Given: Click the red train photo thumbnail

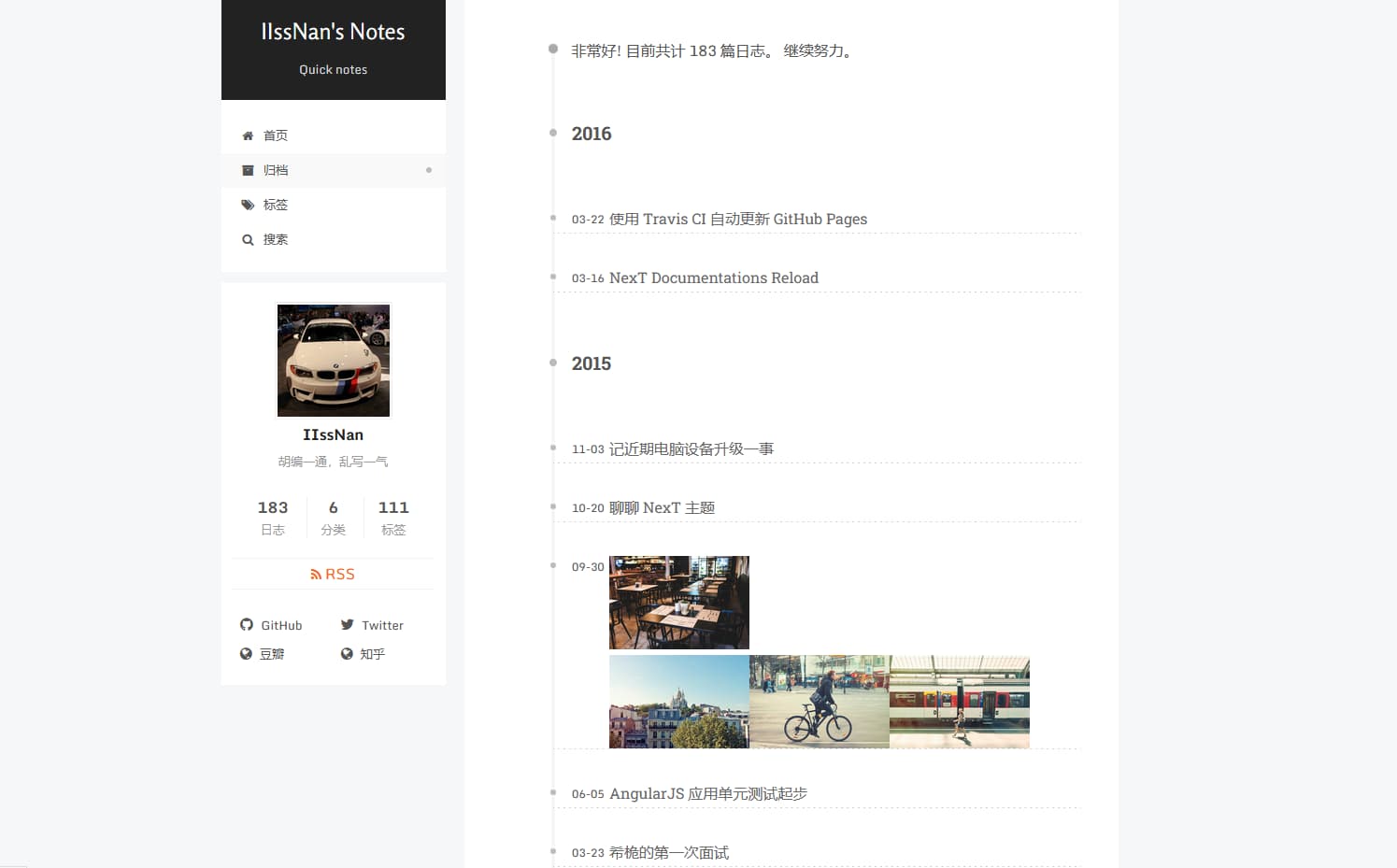Looking at the screenshot, I should 959,702.
